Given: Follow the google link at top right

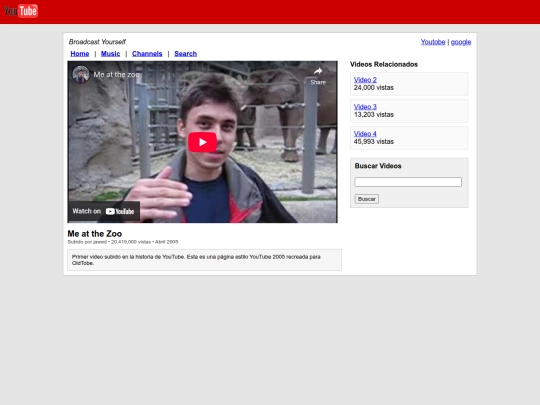Looking at the screenshot, I should pos(461,42).
